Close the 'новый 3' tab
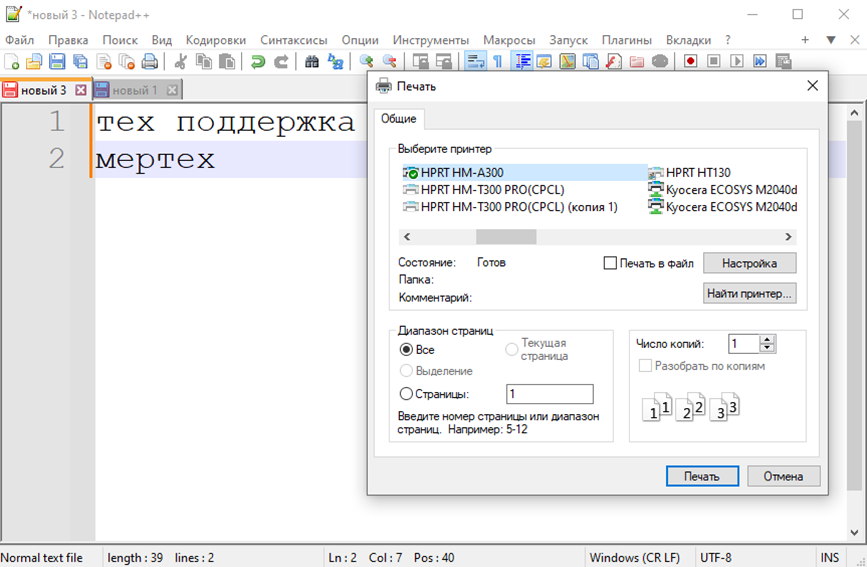867x567 pixels. pyautogui.click(x=81, y=90)
